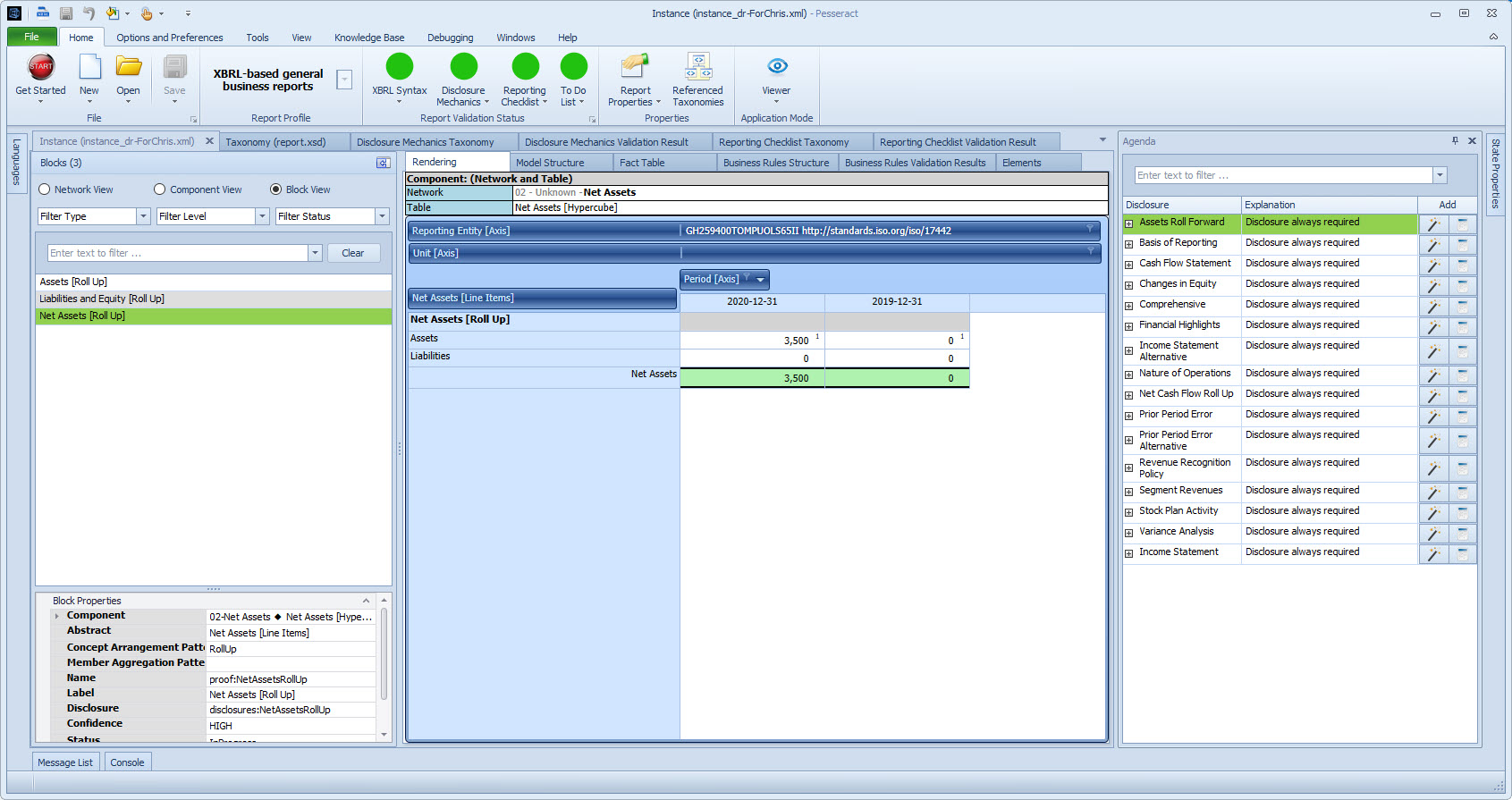Clear the blocks filter text
Screen dimensions: 1512x800
click(x=353, y=253)
